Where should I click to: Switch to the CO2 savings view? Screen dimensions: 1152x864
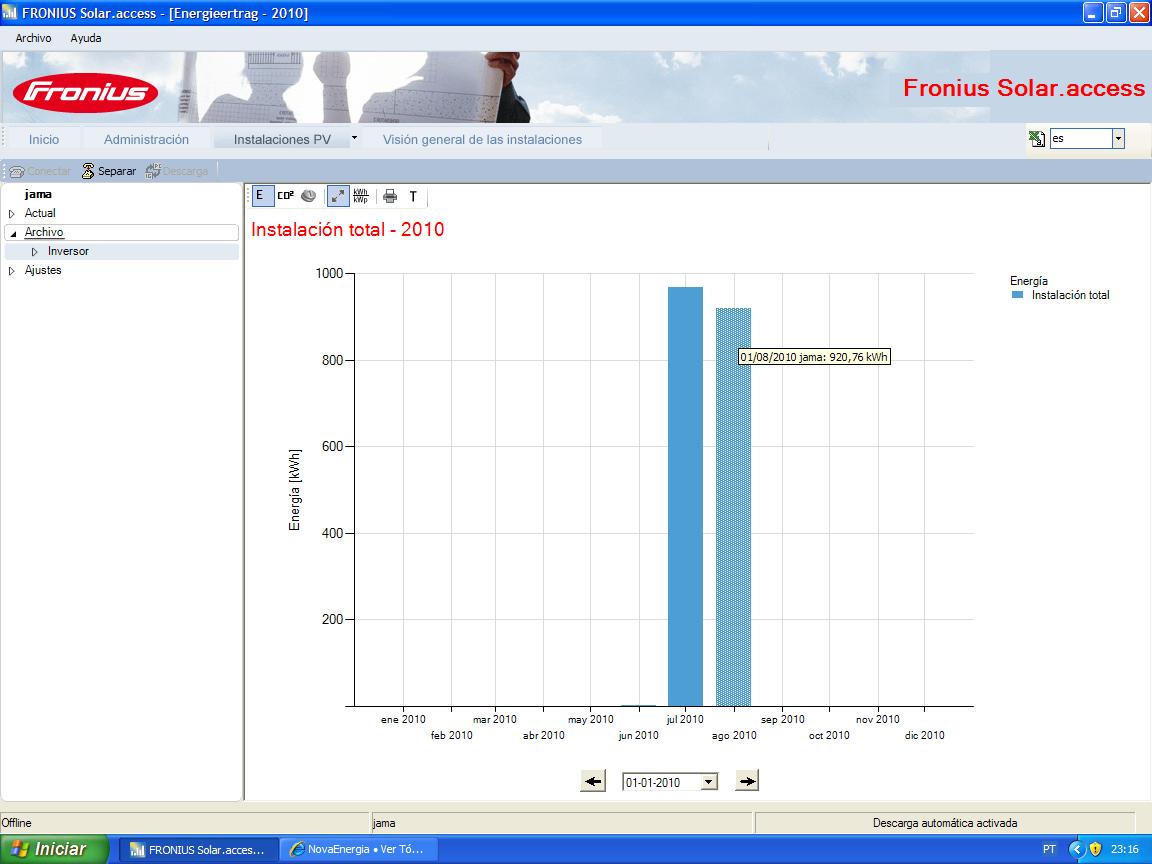pyautogui.click(x=285, y=196)
